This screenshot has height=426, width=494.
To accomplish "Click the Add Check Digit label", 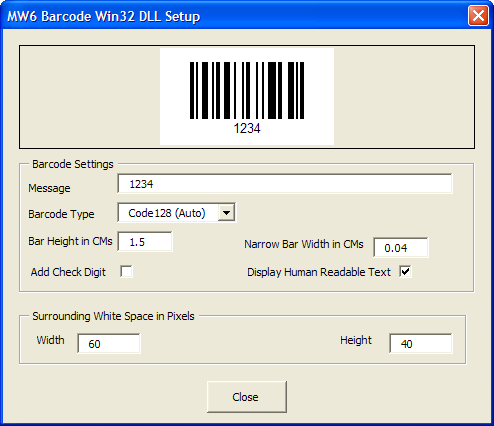I will coord(68,272).
